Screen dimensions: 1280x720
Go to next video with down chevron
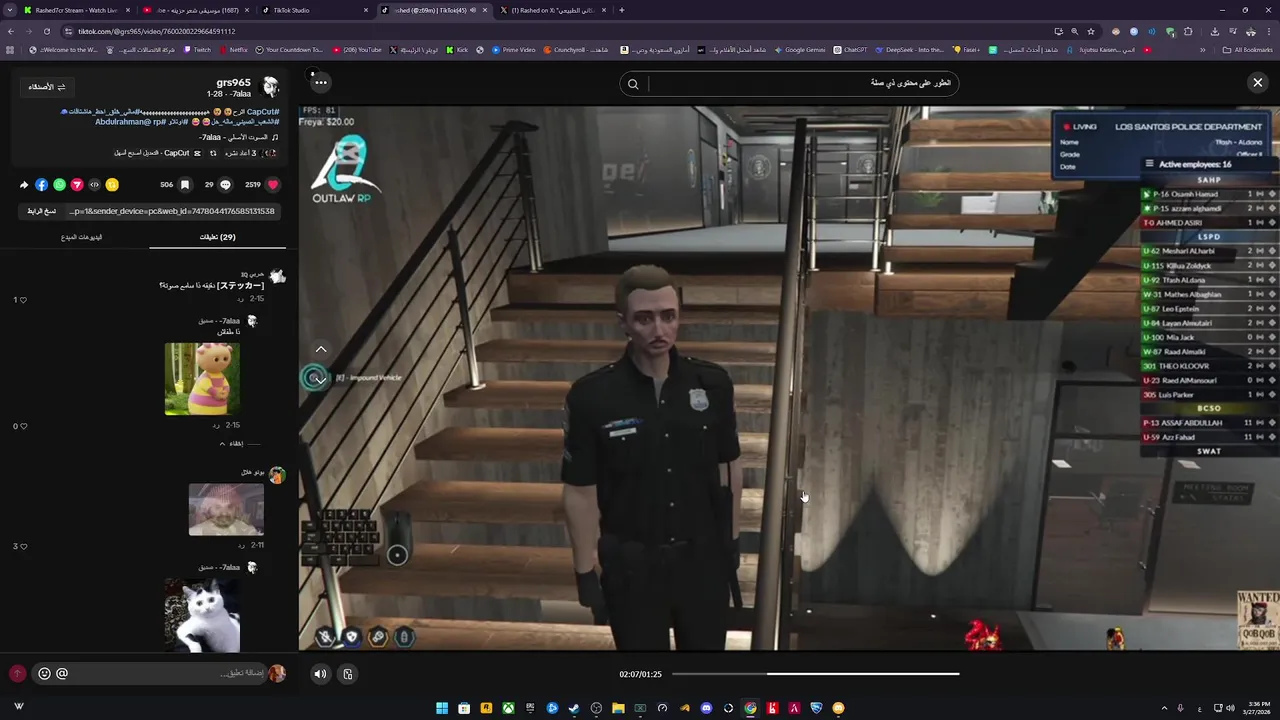[x=321, y=379]
